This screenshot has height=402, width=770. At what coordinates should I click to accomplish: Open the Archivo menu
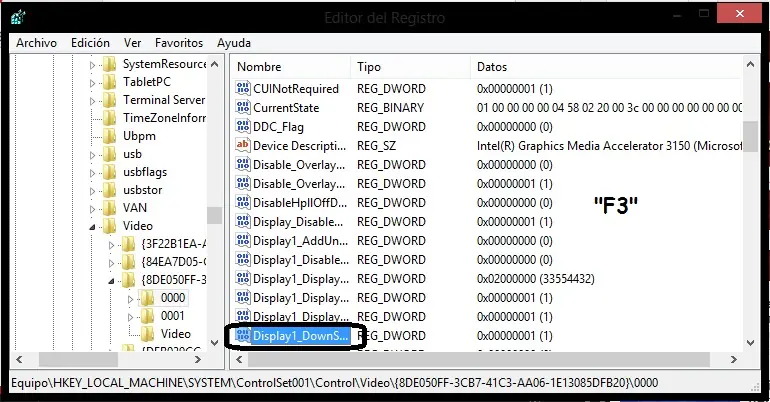point(36,43)
